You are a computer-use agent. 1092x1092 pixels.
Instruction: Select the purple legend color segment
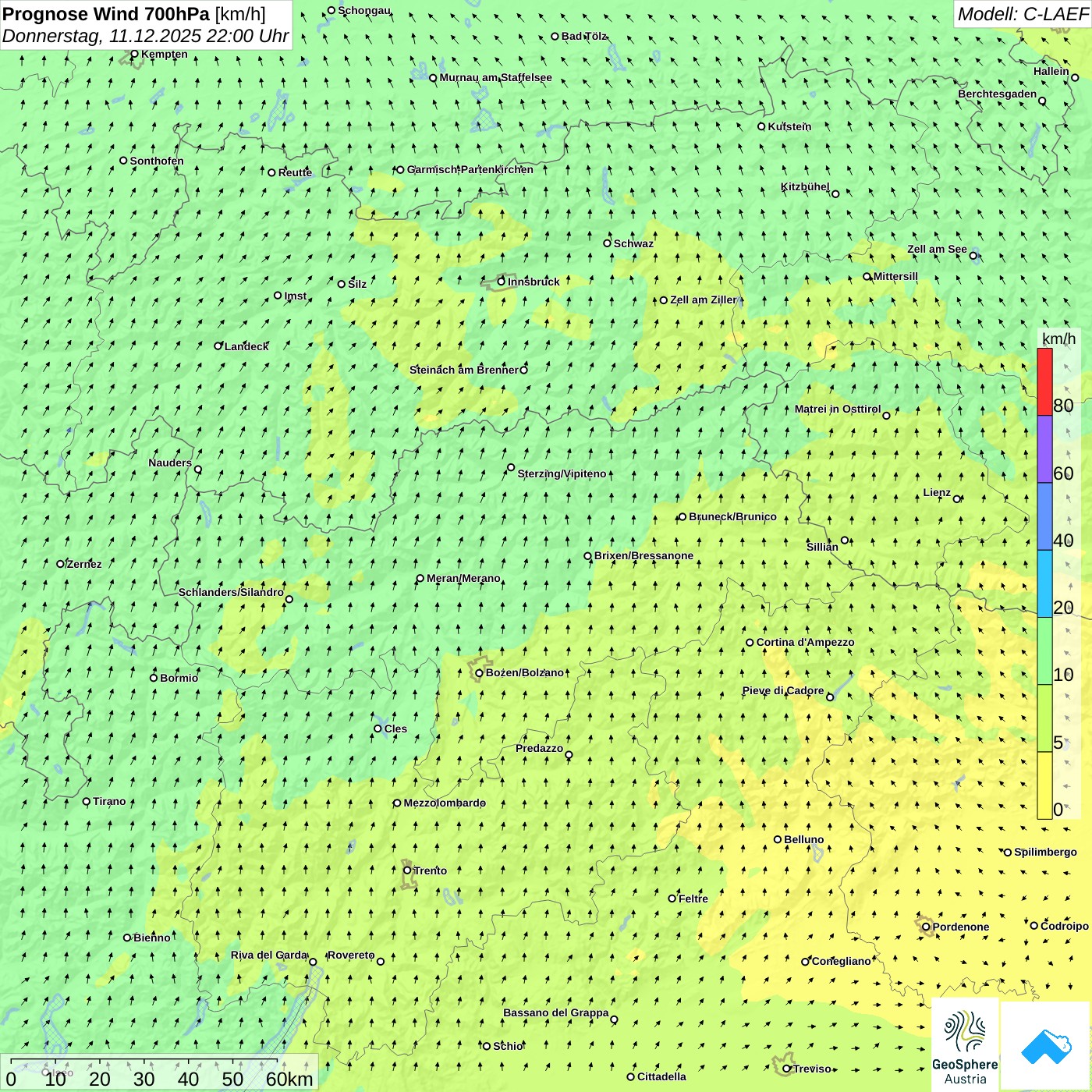click(1044, 449)
